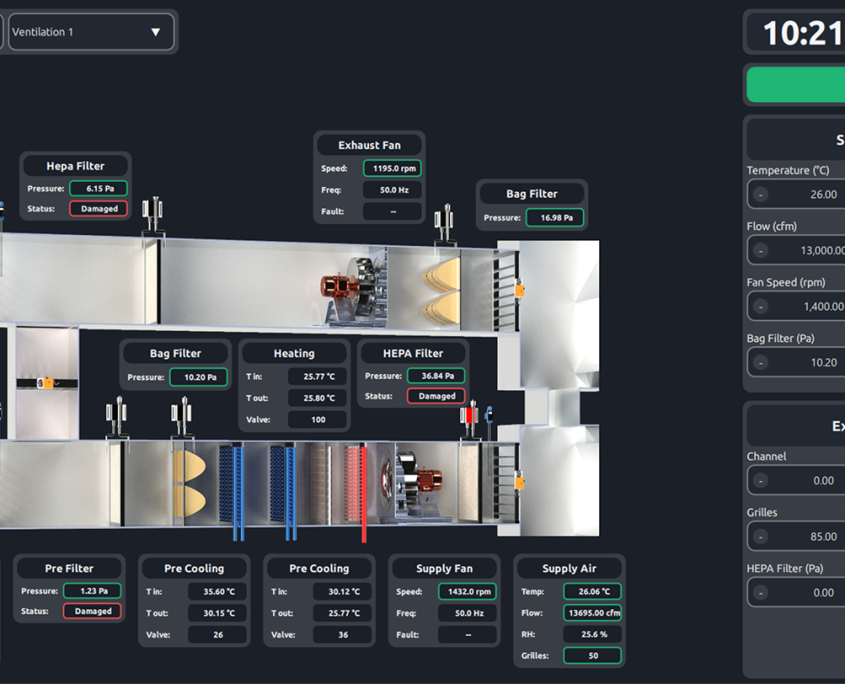The width and height of the screenshot is (845, 684).
Task: Click the Damaged status of Pre Filter
Action: tap(93, 611)
